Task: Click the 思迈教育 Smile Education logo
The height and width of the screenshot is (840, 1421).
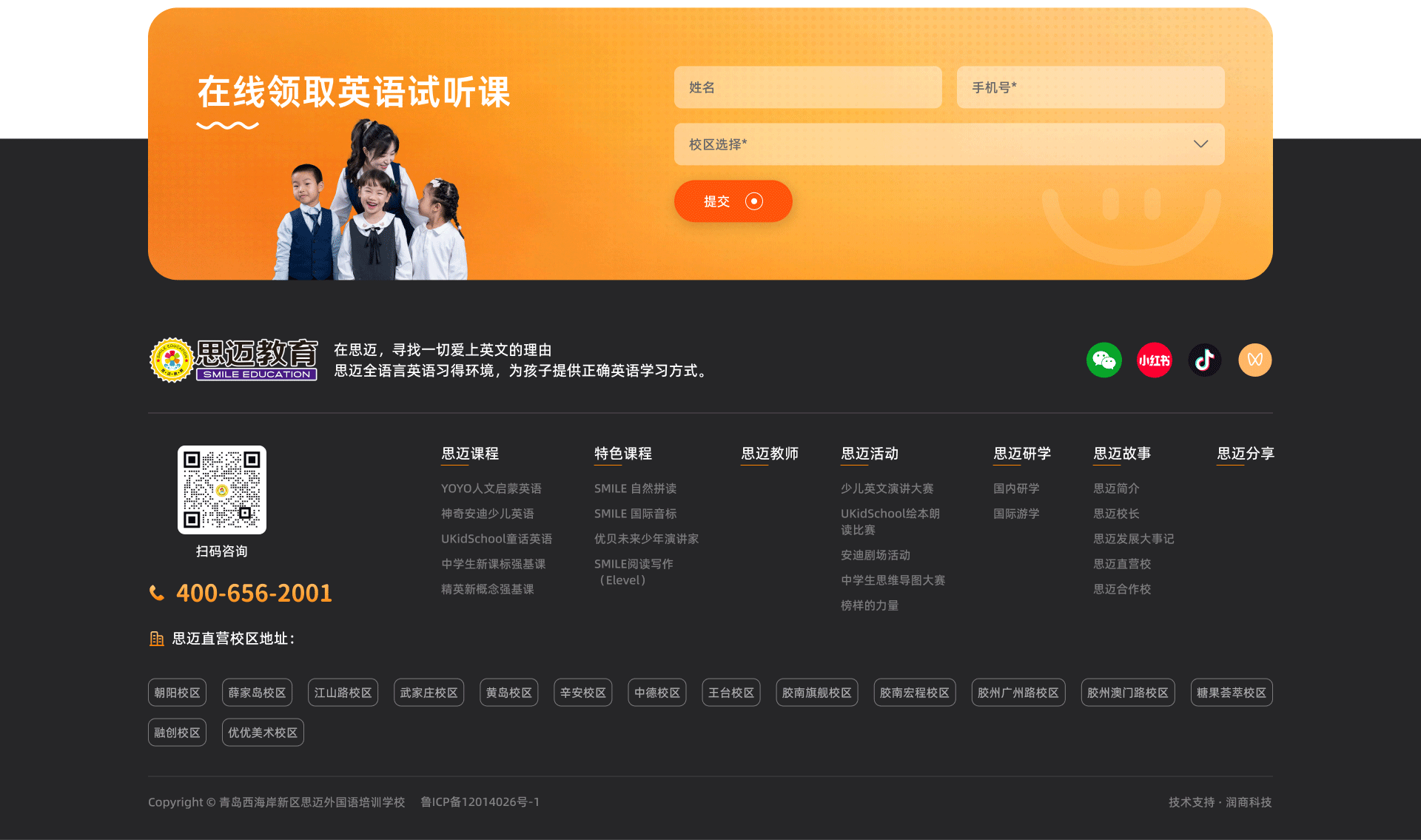Action: pyautogui.click(x=234, y=360)
